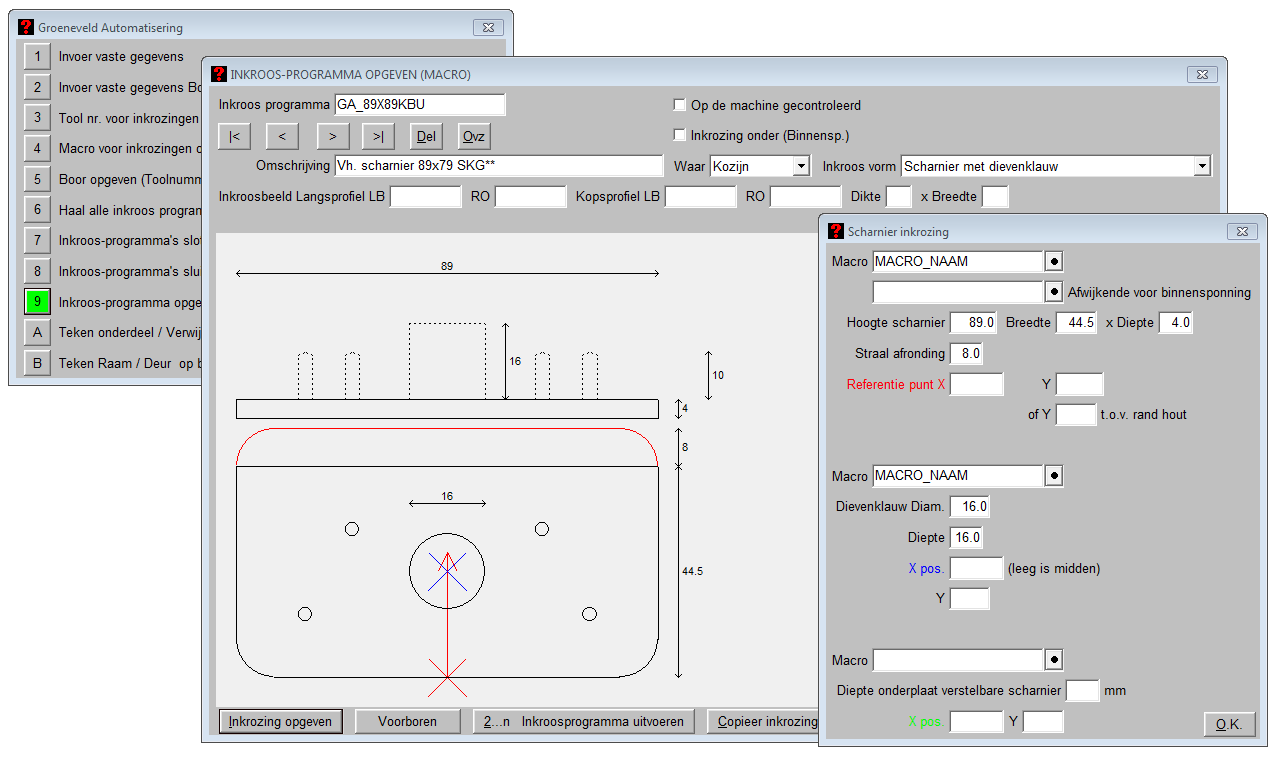Click picker dot beside the empty bottom Macro field

pyautogui.click(x=1054, y=660)
